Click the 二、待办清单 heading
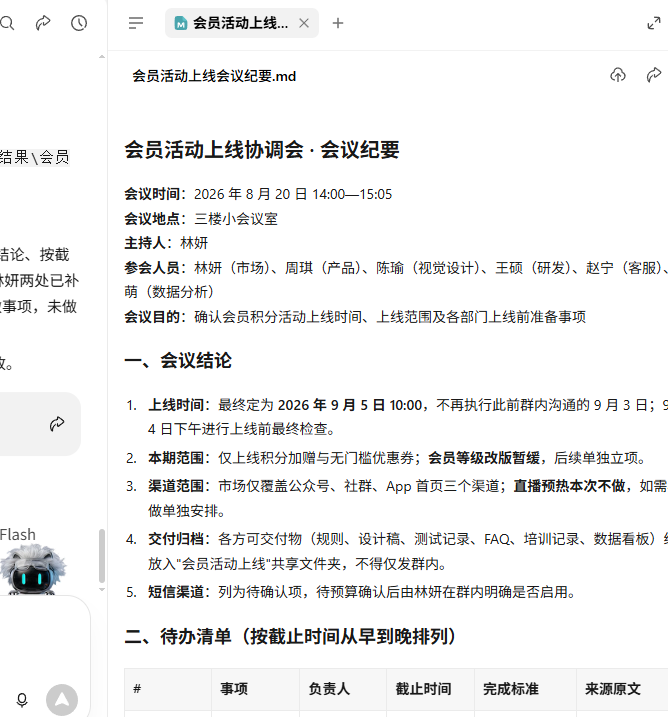Viewport: 668px width, 717px height. [x=290, y=637]
